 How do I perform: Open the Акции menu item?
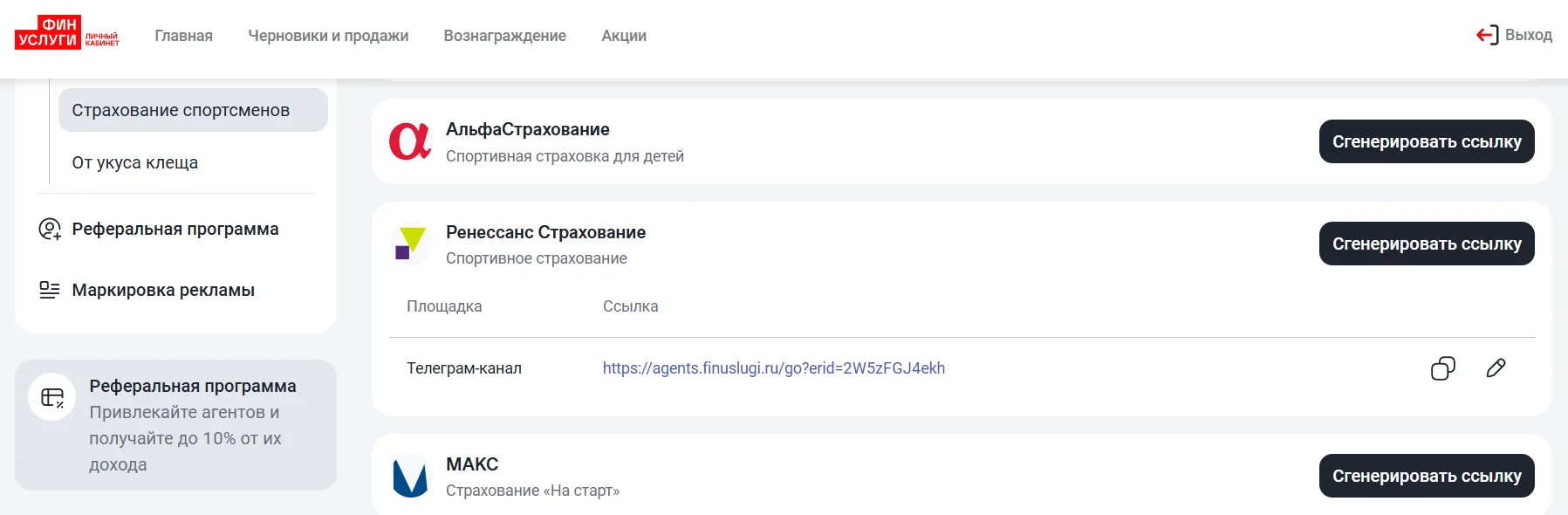coord(624,36)
